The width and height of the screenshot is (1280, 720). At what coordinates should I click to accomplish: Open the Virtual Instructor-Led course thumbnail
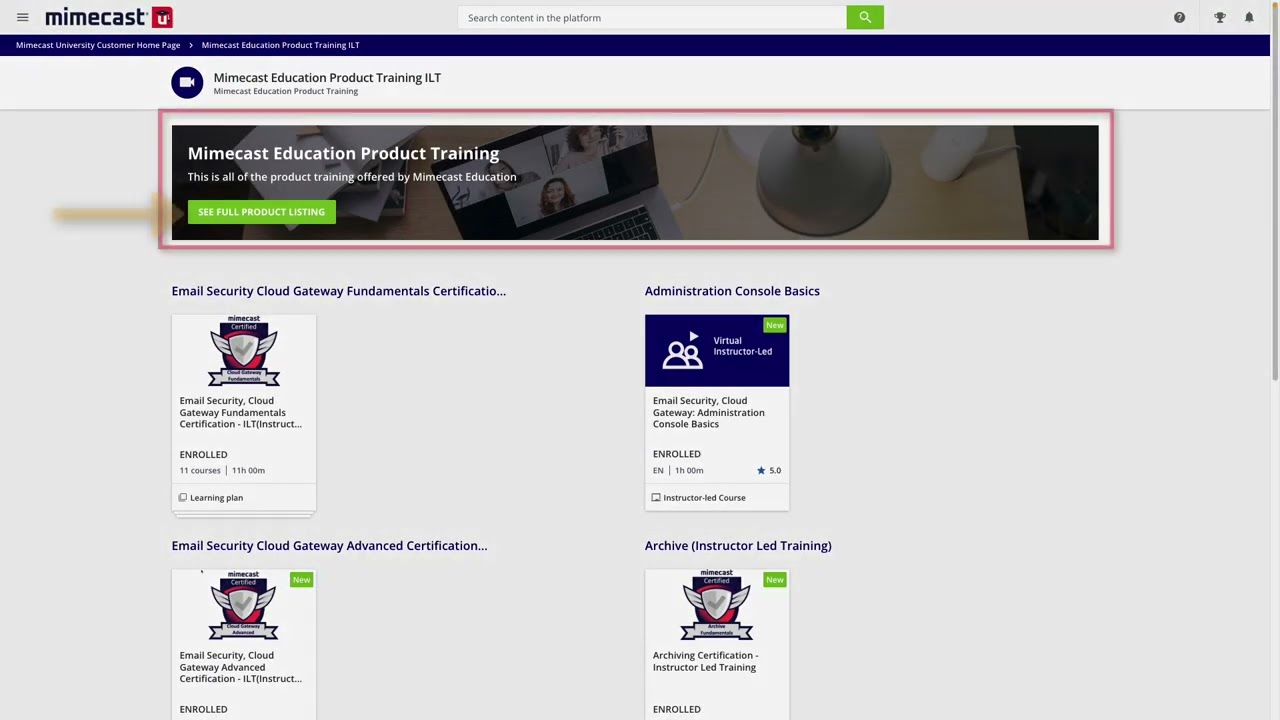coord(717,351)
